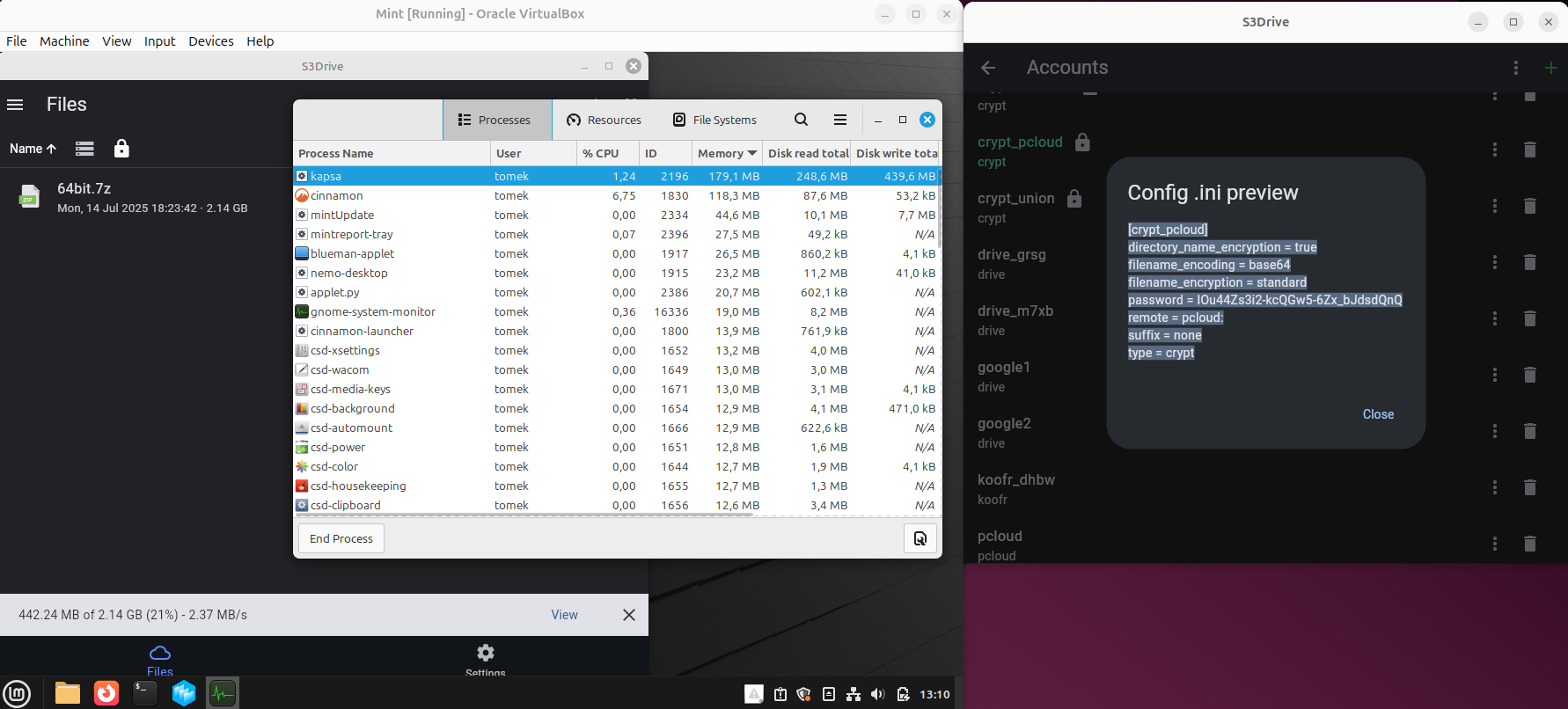Switch to the File Systems tab
The height and width of the screenshot is (709, 1568).
point(714,120)
